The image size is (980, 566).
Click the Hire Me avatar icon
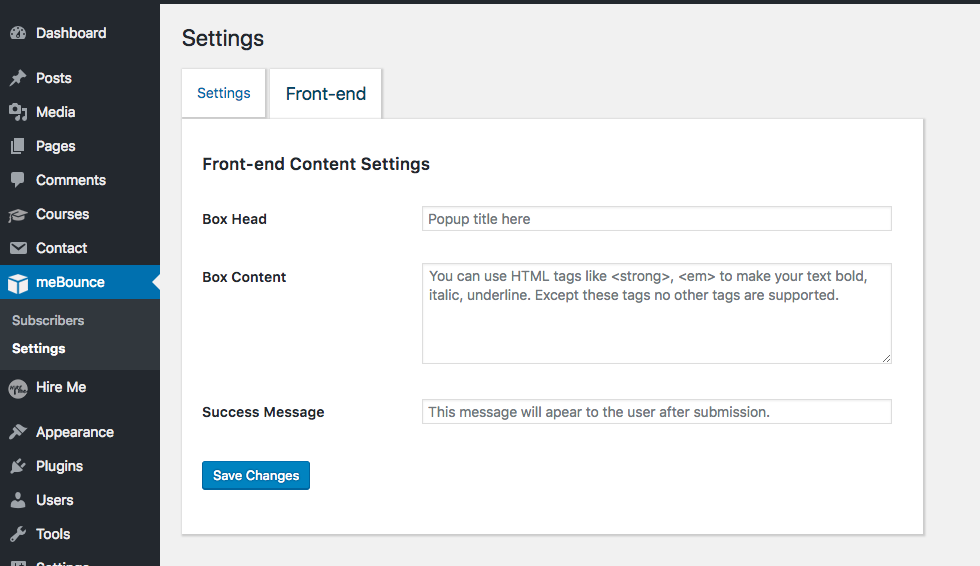tap(18, 389)
